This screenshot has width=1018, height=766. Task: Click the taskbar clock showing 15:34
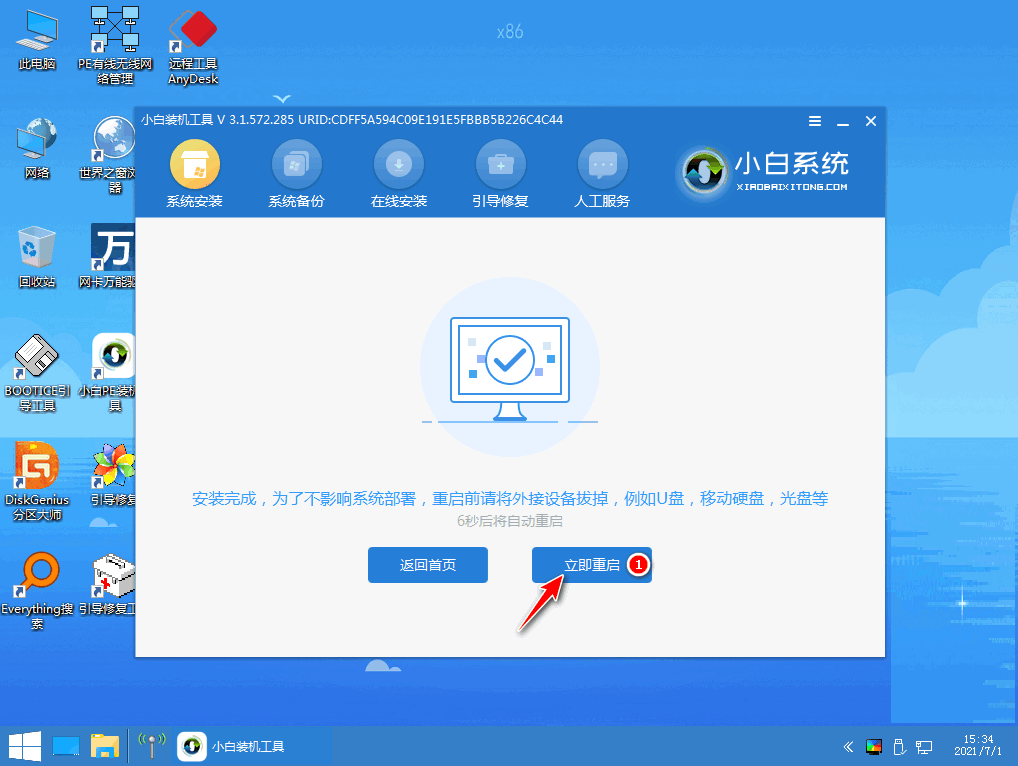[978, 745]
